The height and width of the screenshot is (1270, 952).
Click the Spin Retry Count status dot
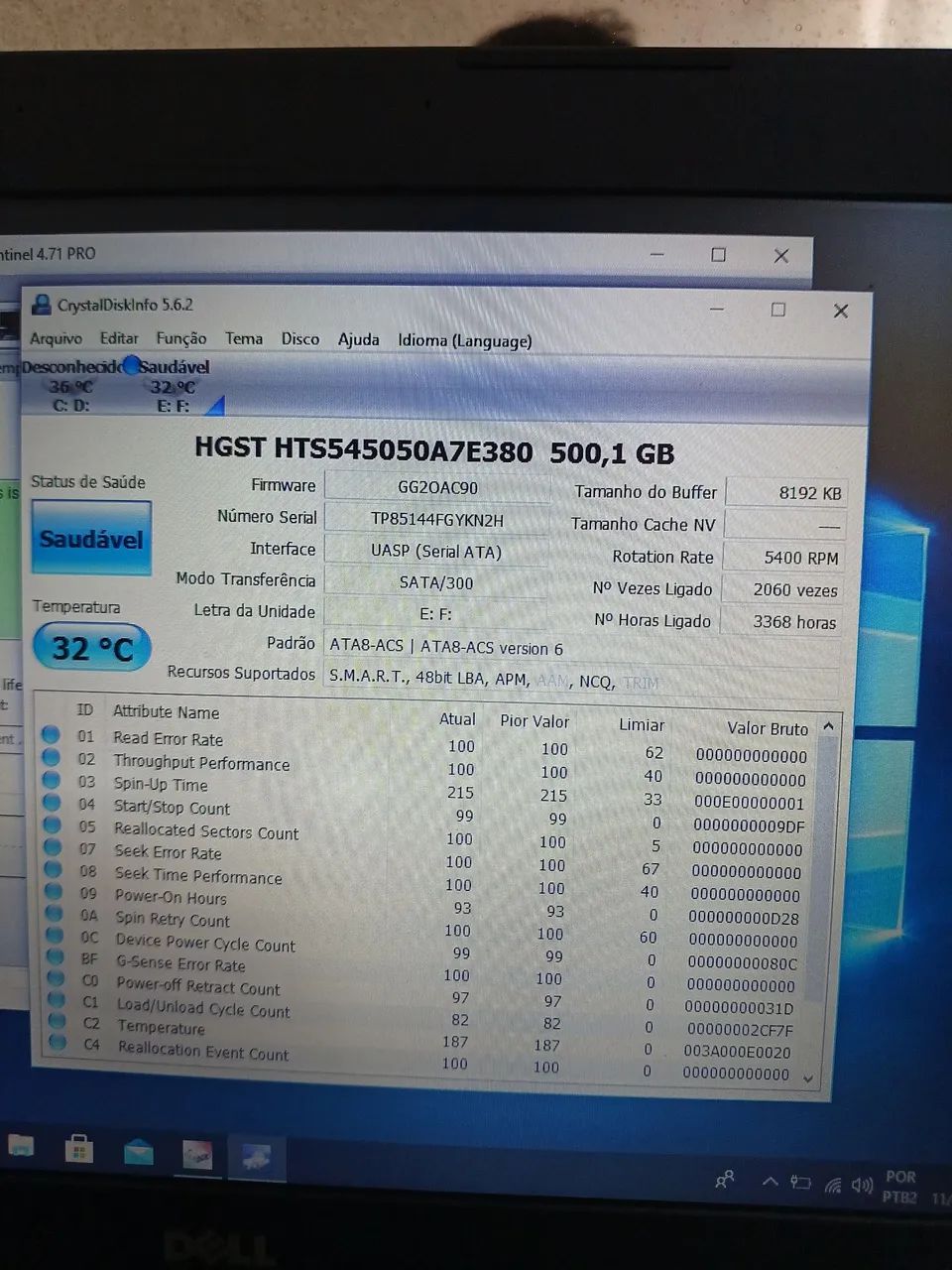pos(55,913)
